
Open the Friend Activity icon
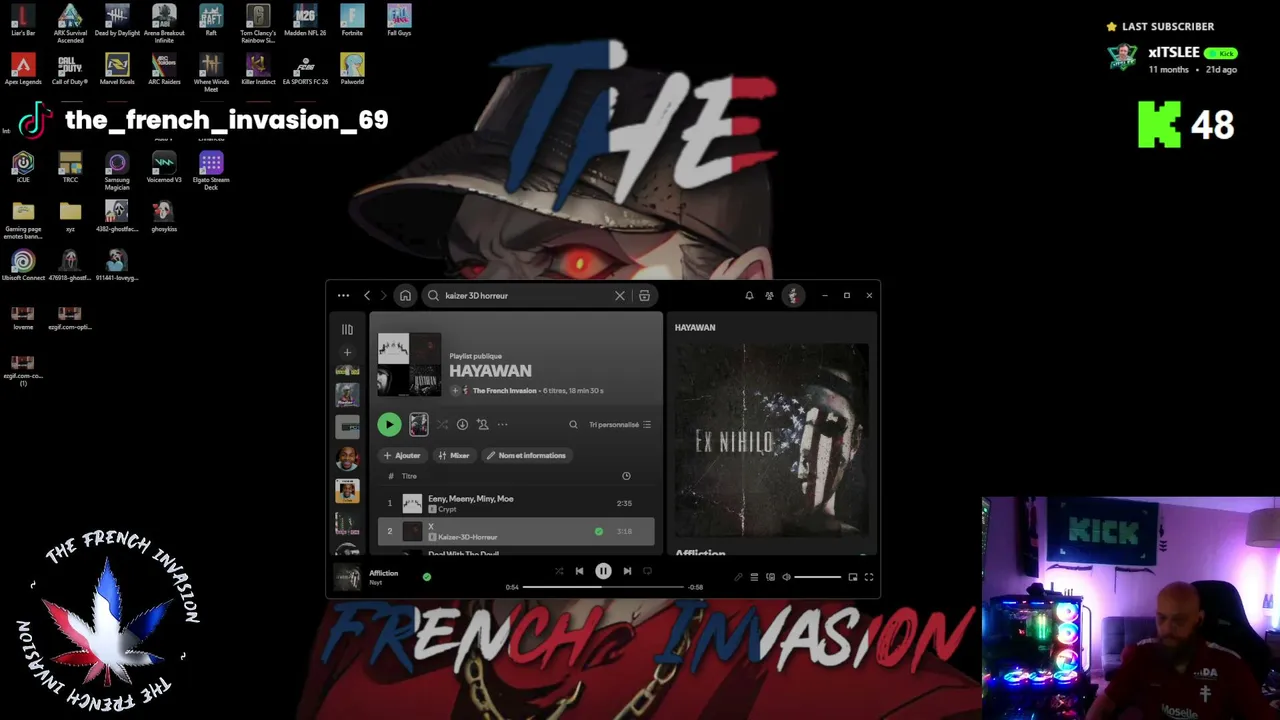[x=769, y=296]
